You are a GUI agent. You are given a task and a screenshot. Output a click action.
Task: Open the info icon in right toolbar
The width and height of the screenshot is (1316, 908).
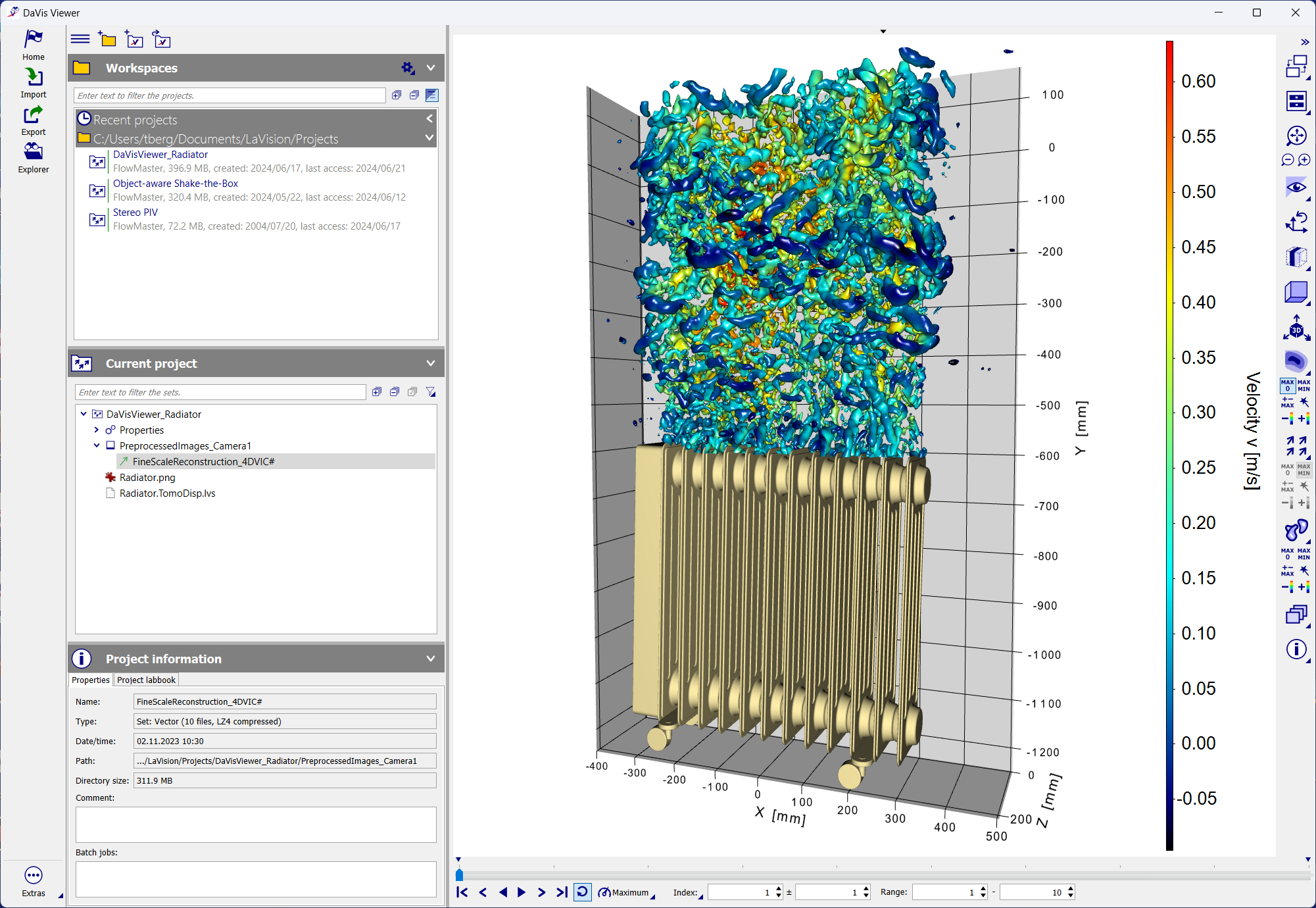pos(1296,649)
